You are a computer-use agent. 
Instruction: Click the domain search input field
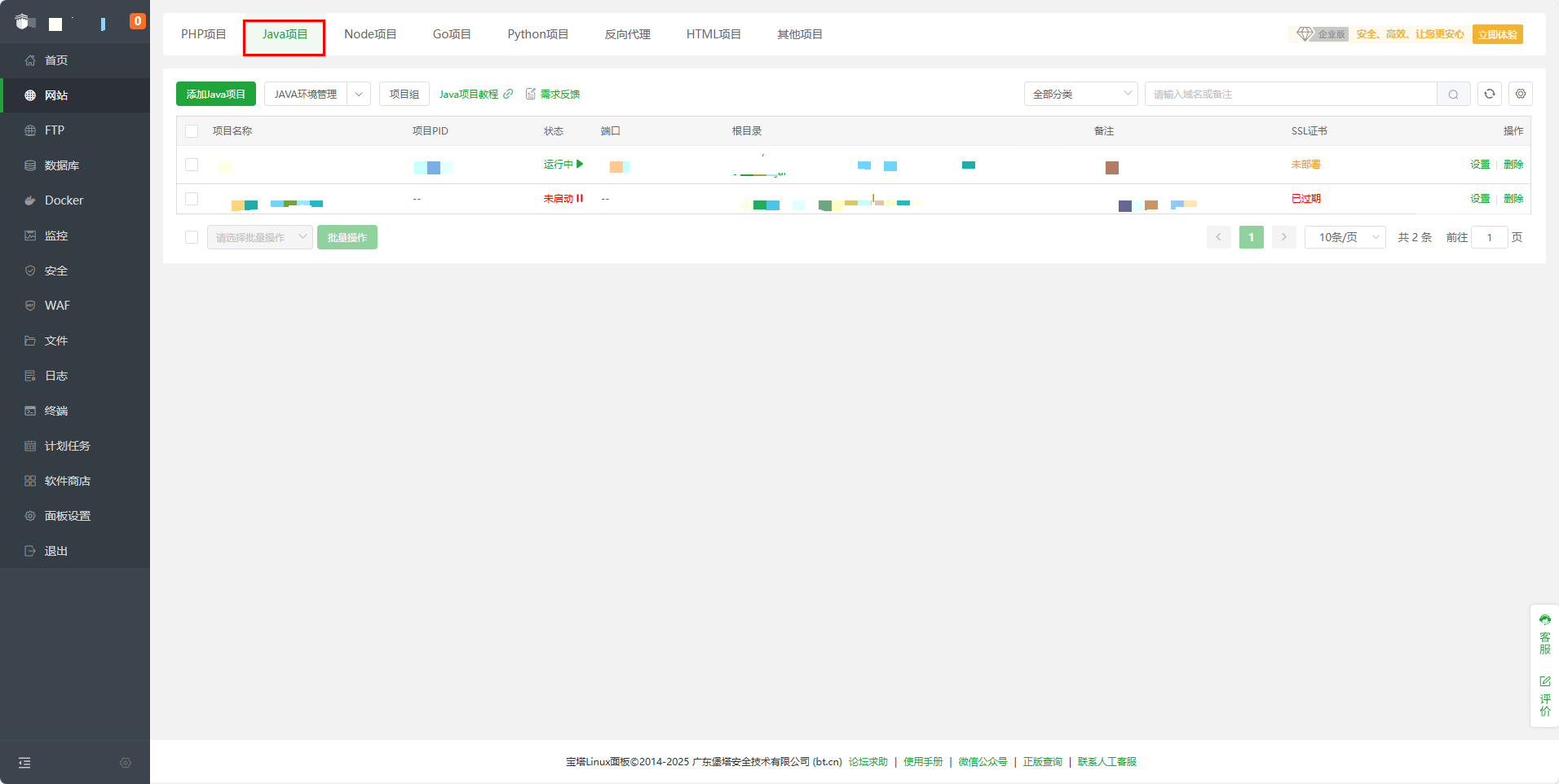1290,94
